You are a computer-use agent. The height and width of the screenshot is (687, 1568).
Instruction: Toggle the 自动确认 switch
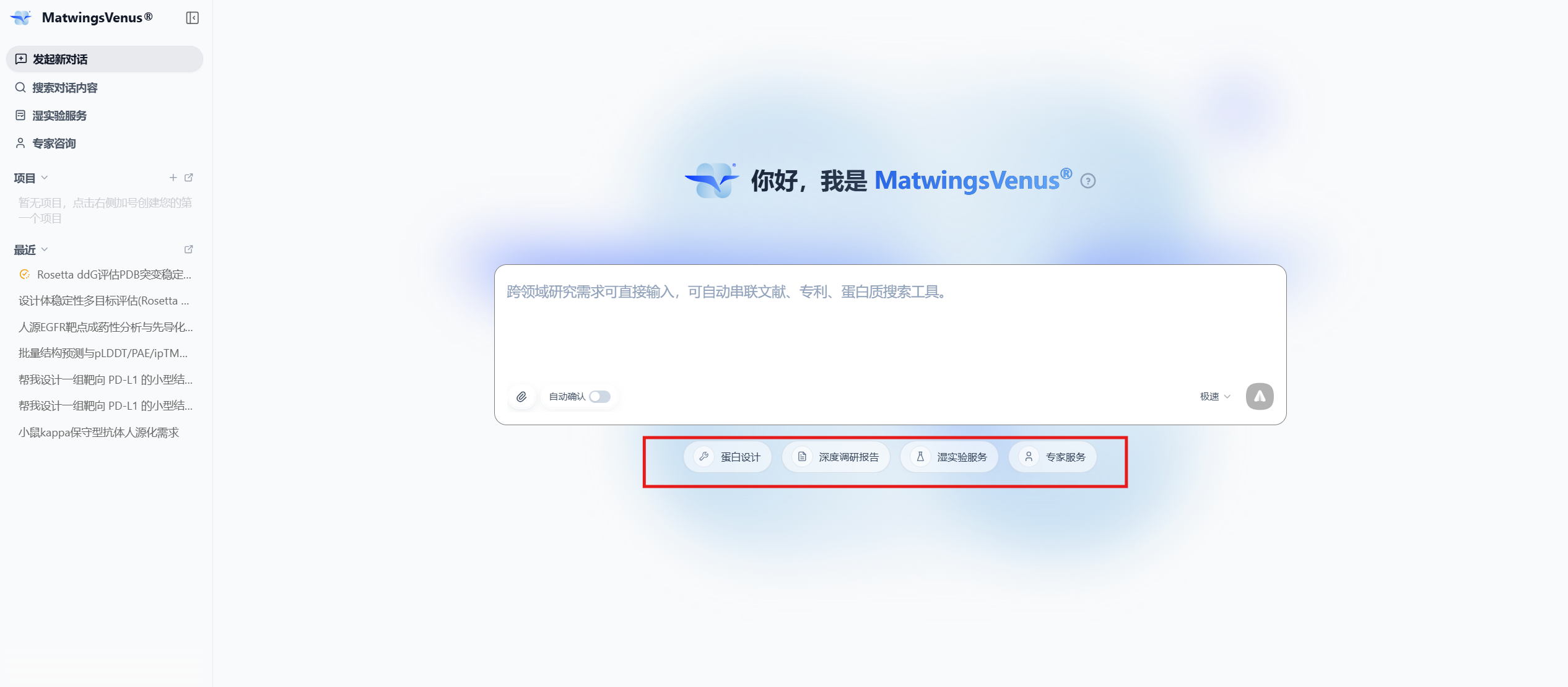[x=599, y=397]
